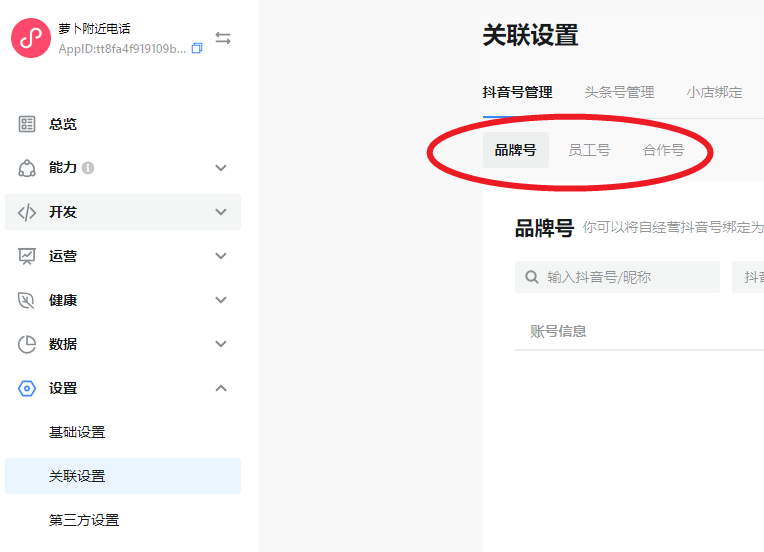Click the 输入抖音号/昵称 search field
This screenshot has width=764, height=552.
click(617, 277)
